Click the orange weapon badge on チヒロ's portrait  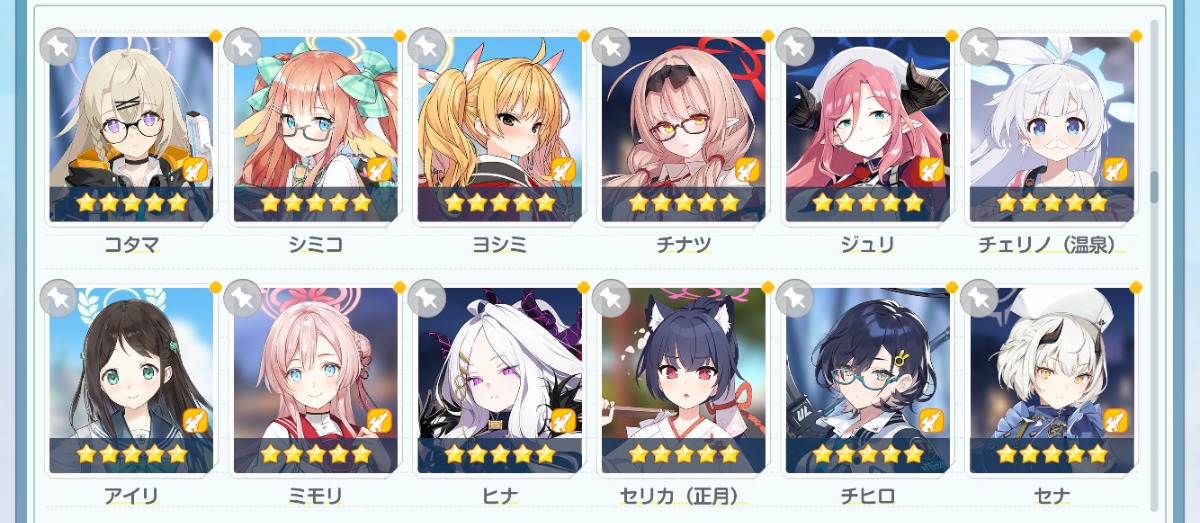point(931,421)
